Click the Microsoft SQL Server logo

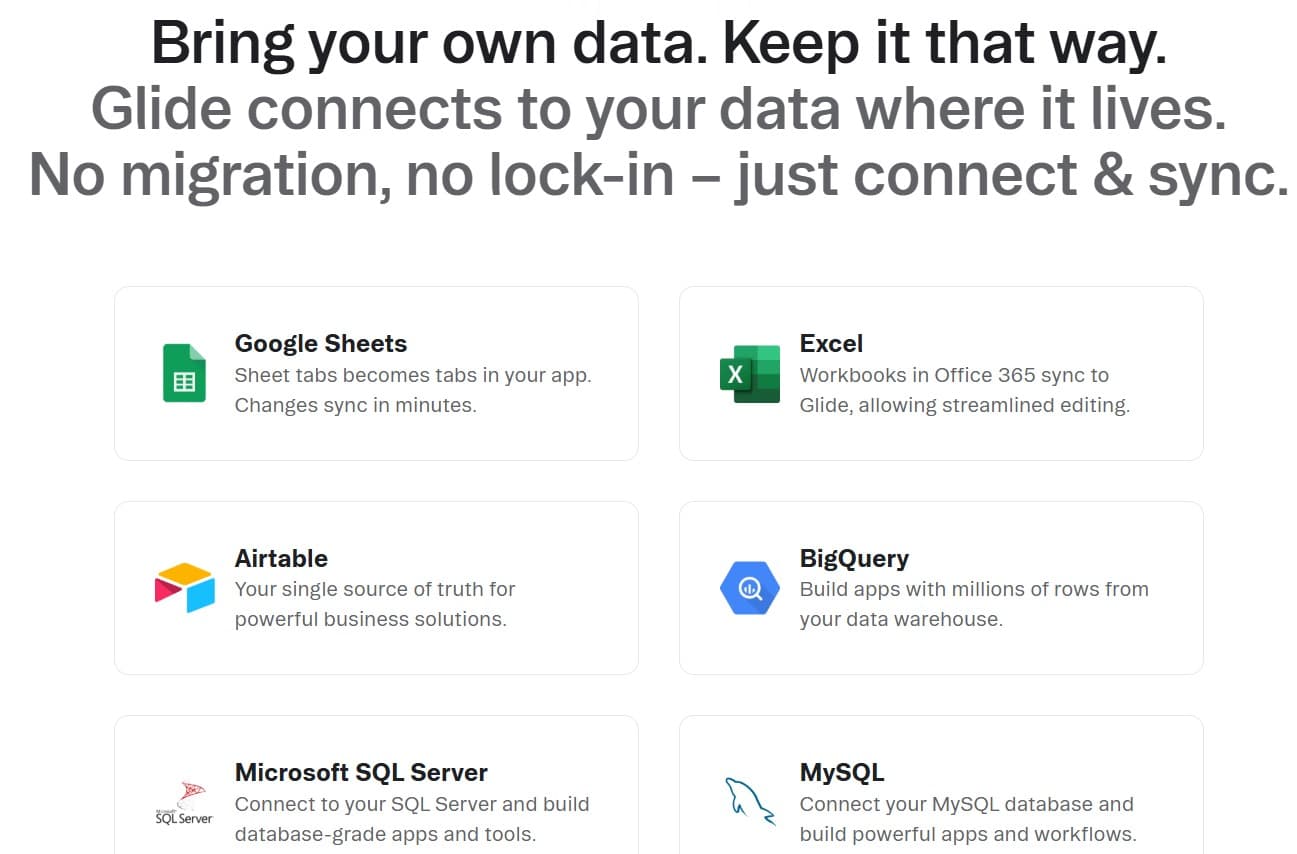coord(184,802)
